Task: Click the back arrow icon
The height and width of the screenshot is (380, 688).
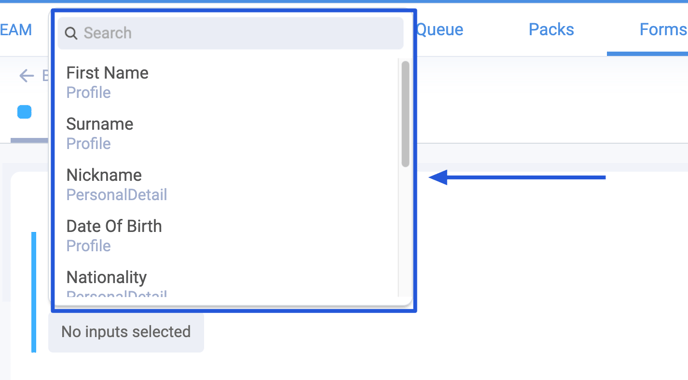Action: [26, 76]
